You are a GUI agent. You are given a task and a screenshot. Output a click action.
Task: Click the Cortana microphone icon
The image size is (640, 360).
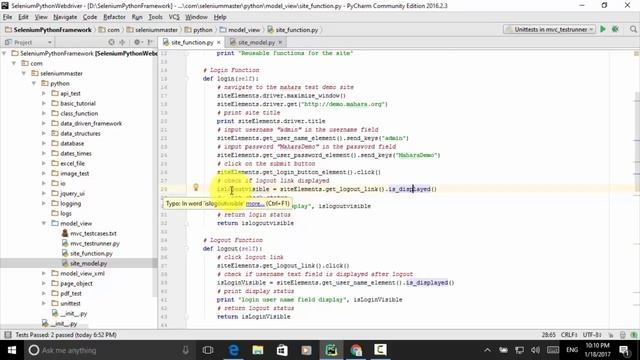pyautogui.click(x=185, y=350)
